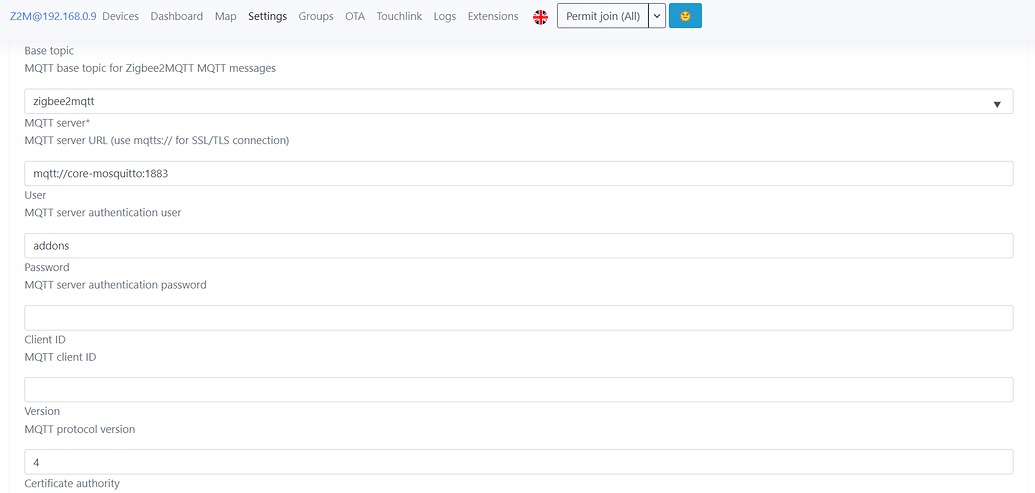
Task: Click the MQTT user field containing addons
Action: (x=518, y=246)
